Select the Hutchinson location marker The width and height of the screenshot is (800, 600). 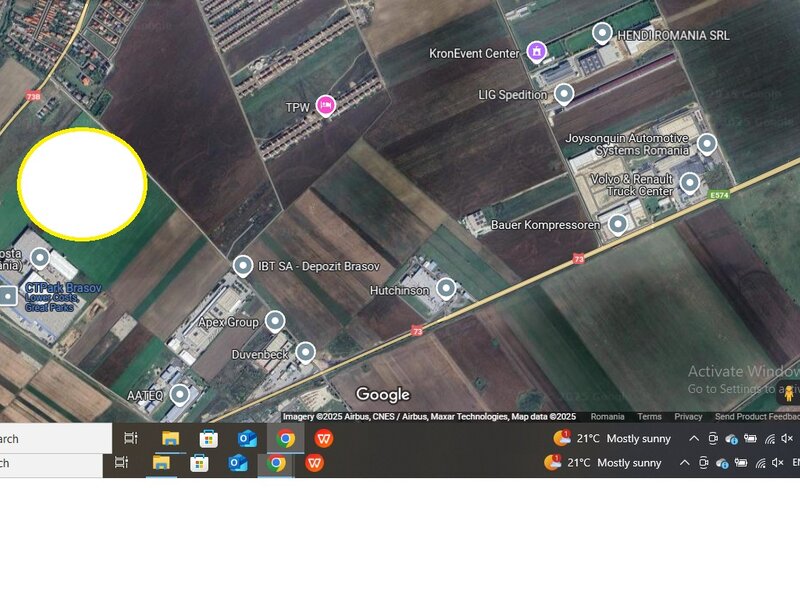[x=446, y=289]
